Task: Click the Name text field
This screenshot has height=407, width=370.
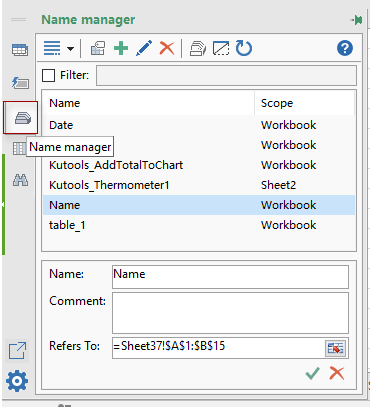Action: click(x=230, y=277)
